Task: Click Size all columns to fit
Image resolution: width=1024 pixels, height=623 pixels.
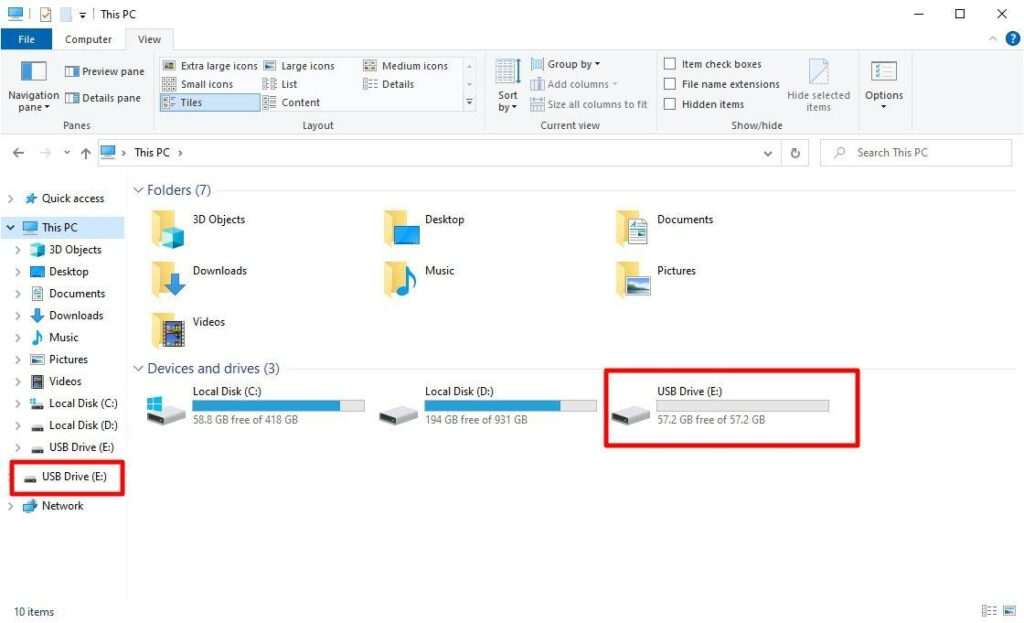Action: pyautogui.click(x=589, y=104)
